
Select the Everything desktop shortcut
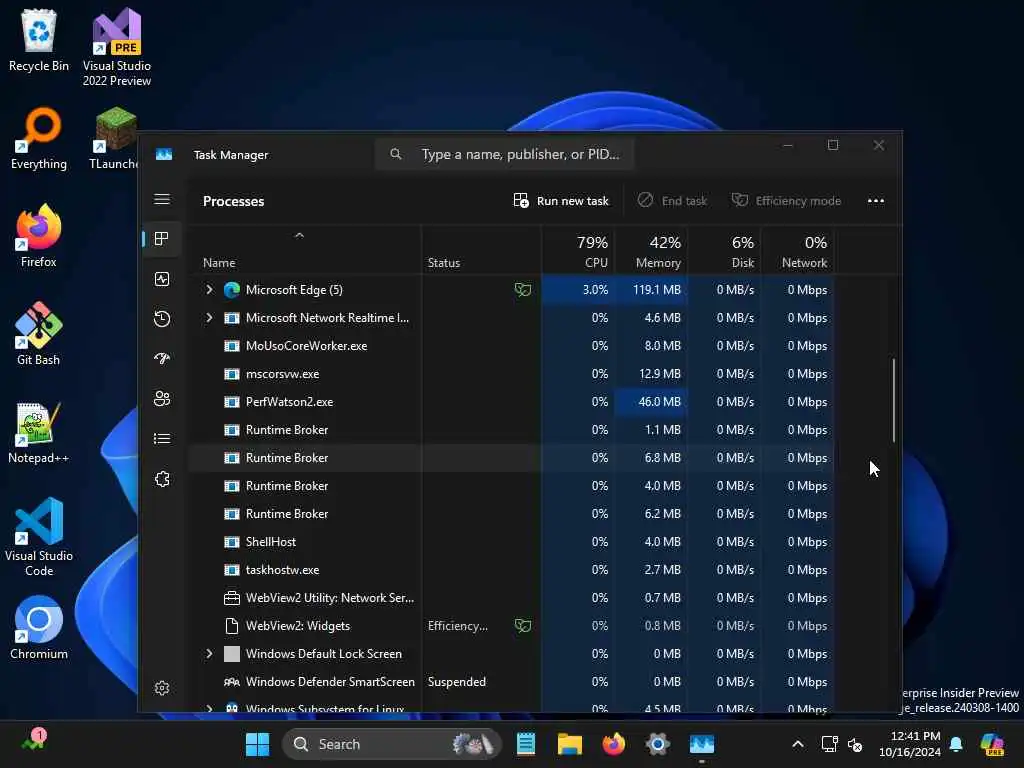tap(39, 138)
